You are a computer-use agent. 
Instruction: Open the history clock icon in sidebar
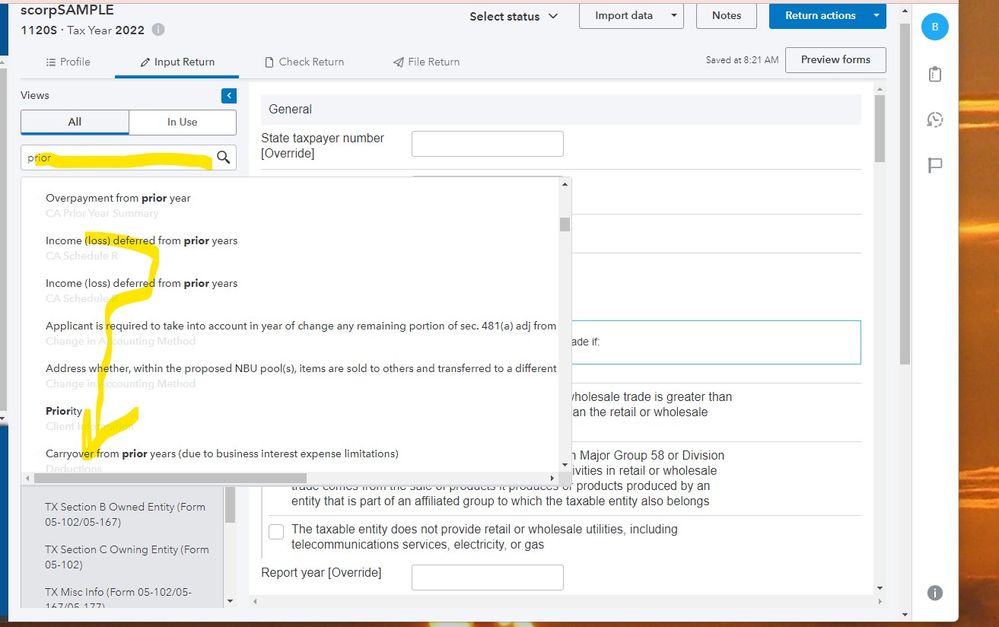935,120
